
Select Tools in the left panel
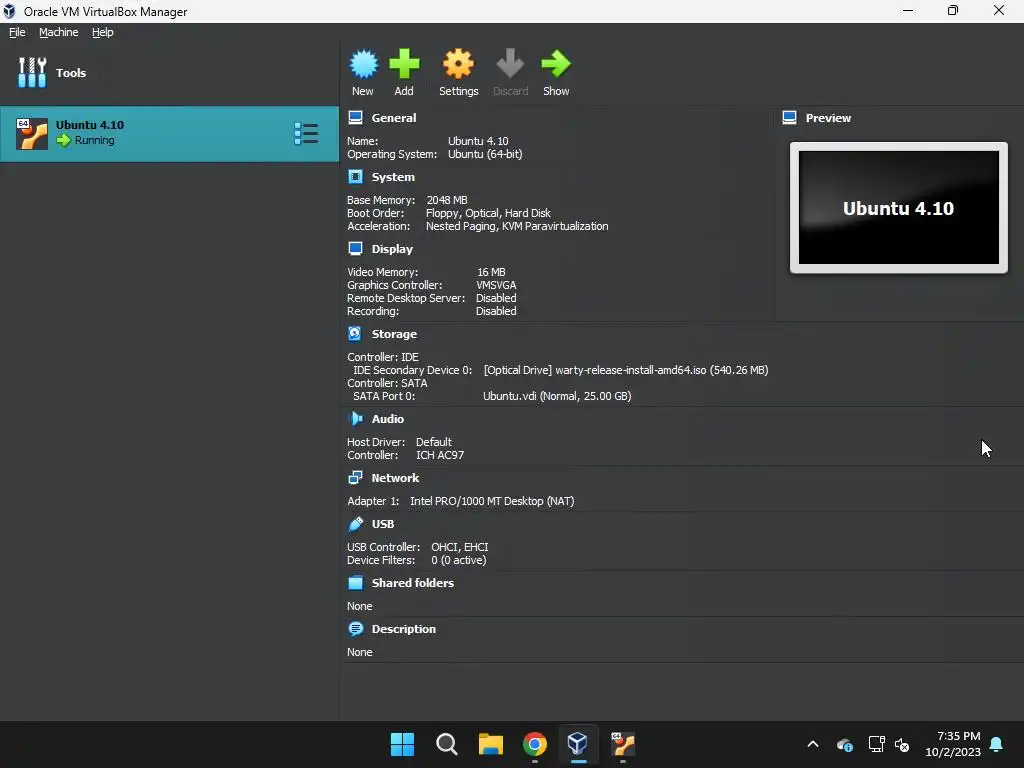click(169, 72)
